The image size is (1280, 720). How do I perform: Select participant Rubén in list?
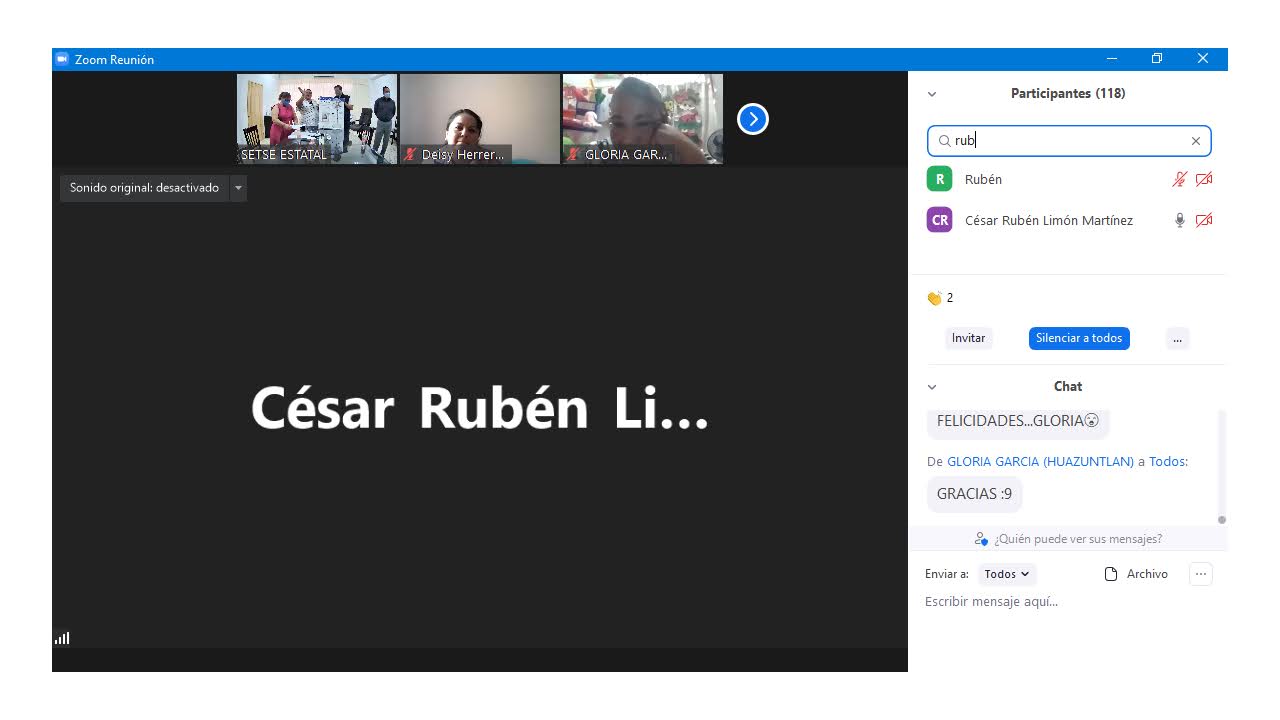pos(1069,179)
